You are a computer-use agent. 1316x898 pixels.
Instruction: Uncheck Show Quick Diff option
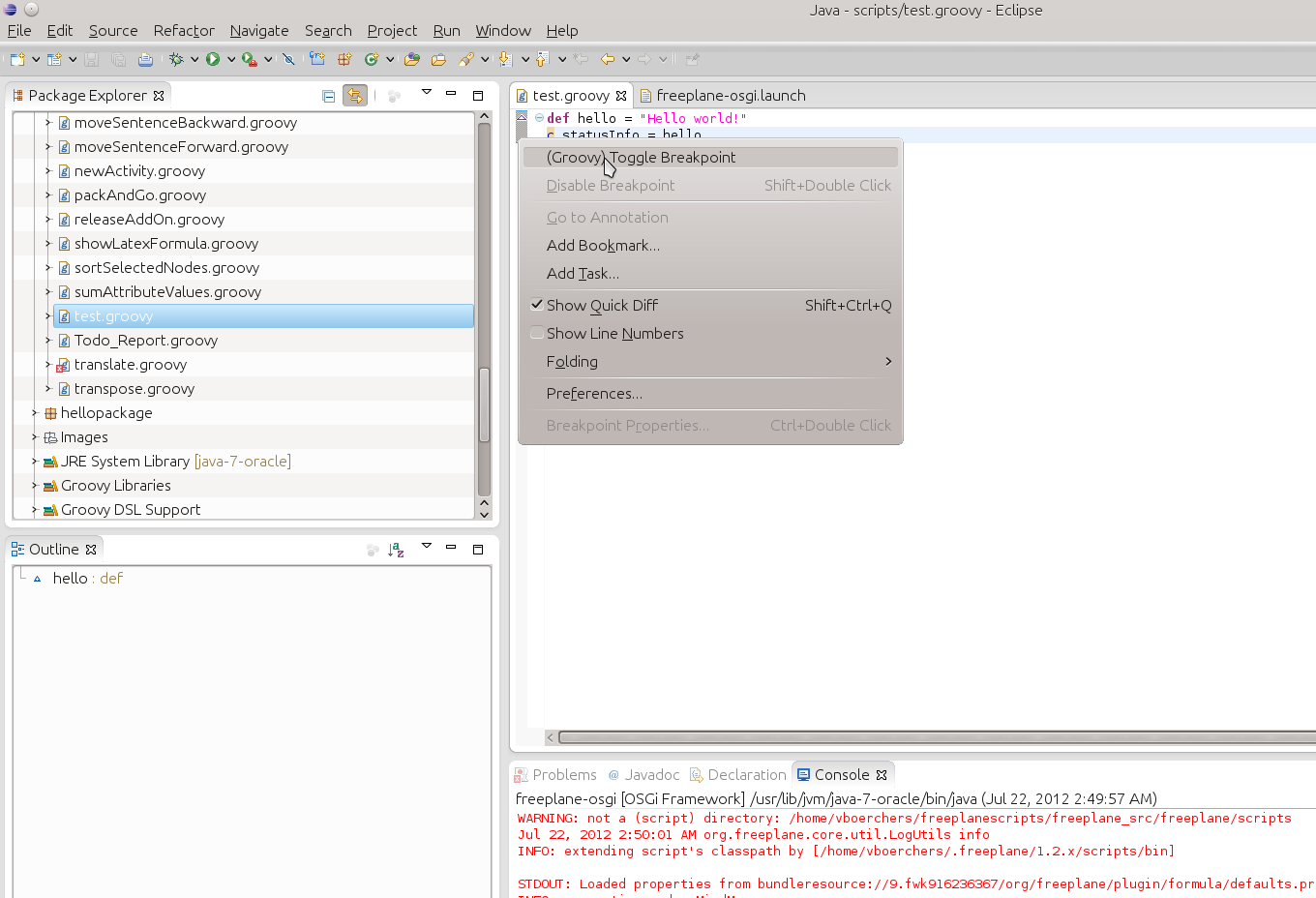pyautogui.click(x=602, y=306)
